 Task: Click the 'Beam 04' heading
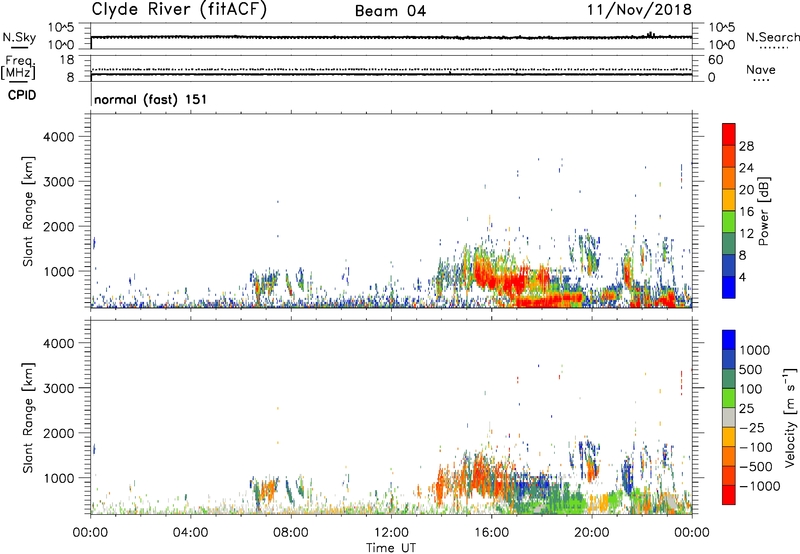coord(390,11)
